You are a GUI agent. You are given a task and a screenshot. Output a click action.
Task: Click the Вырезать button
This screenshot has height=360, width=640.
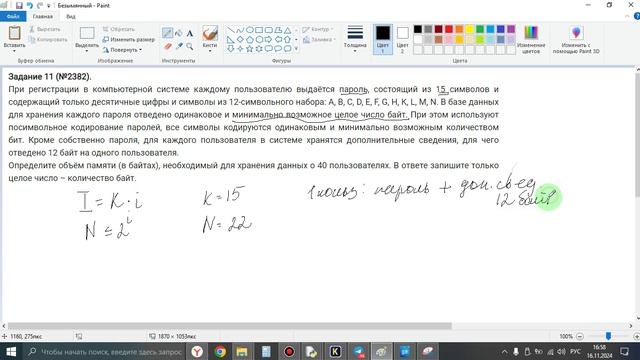point(45,29)
